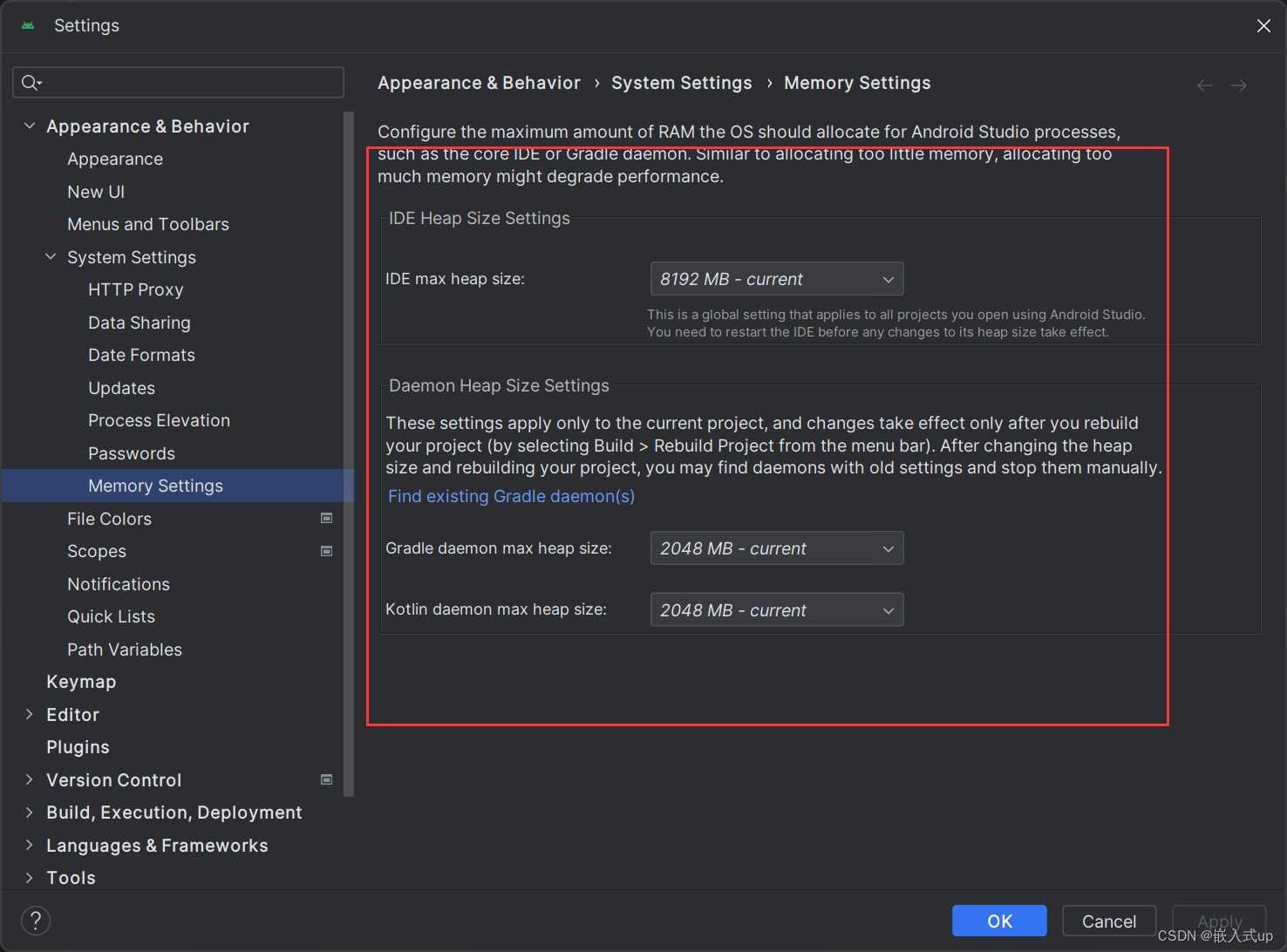Open IDE max heap size dropdown

point(777,279)
